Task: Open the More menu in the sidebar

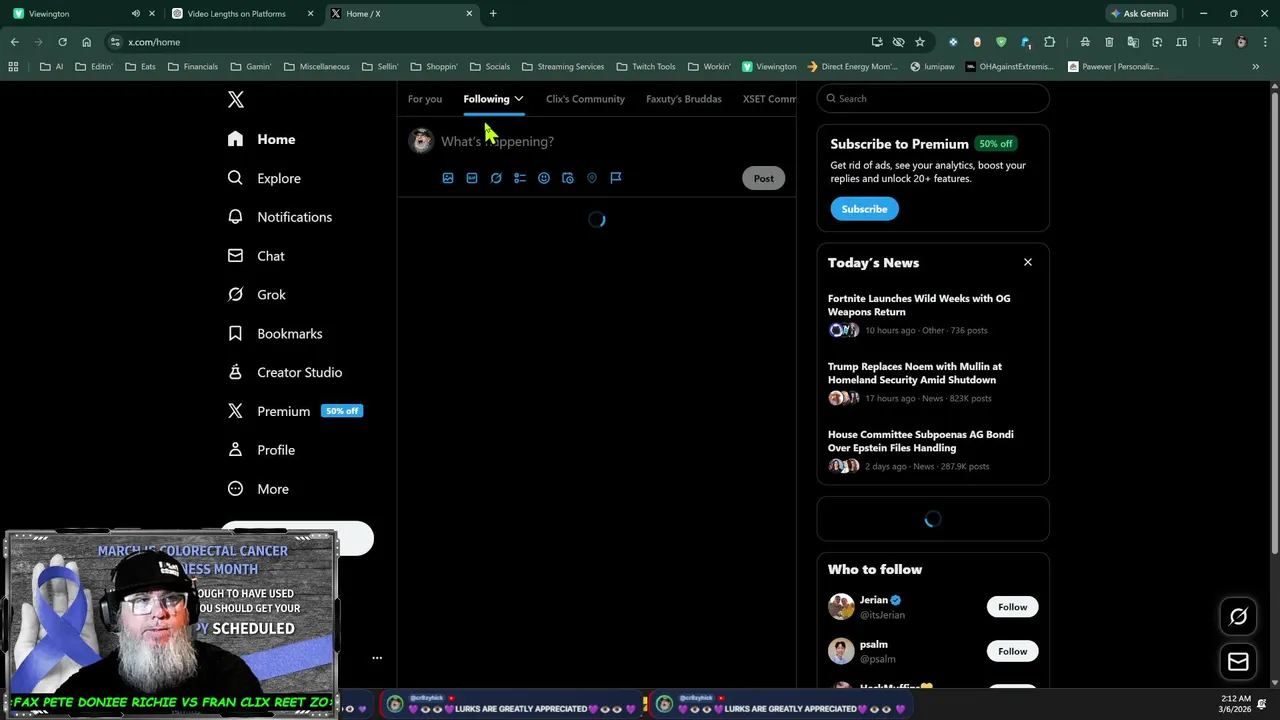Action: [x=258, y=489]
